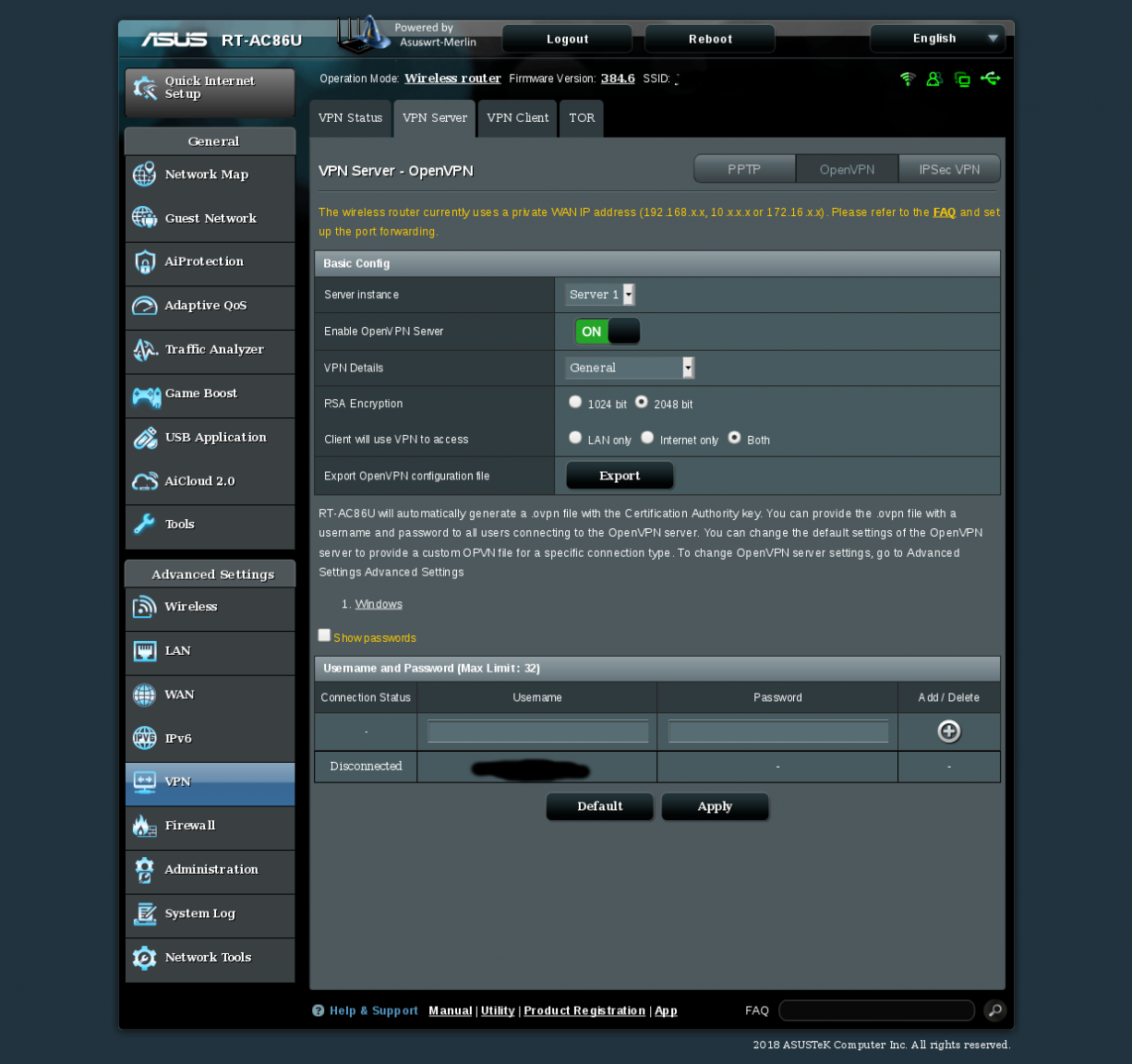The image size is (1132, 1064).
Task: Click the add user plus icon
Action: click(x=948, y=731)
